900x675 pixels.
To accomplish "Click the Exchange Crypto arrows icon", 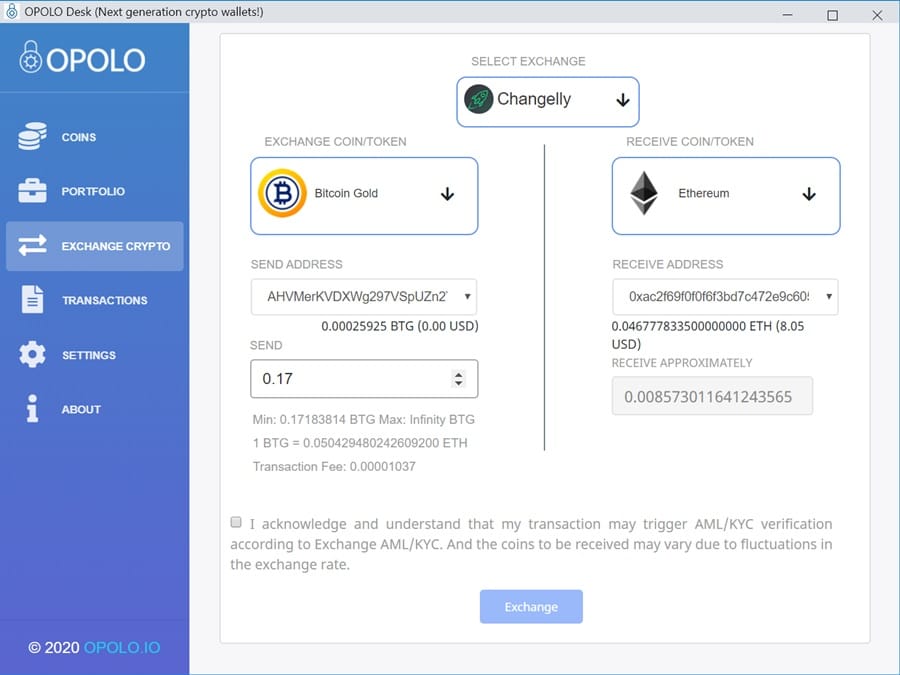I will click(32, 246).
